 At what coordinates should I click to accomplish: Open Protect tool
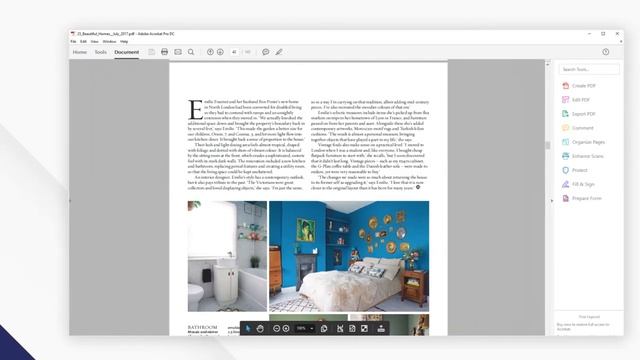tap(575, 170)
